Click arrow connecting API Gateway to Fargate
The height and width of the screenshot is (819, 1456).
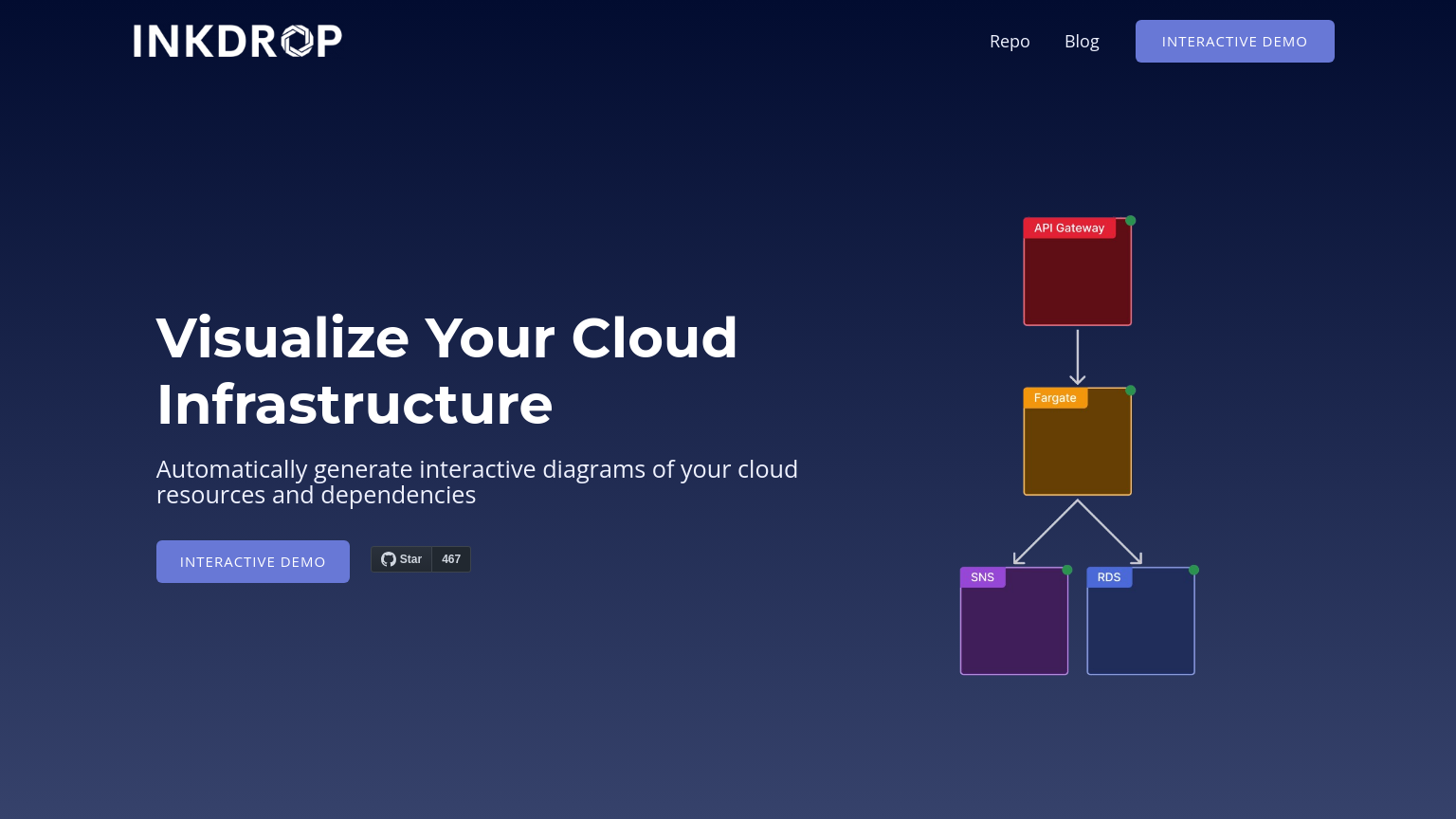(1078, 355)
